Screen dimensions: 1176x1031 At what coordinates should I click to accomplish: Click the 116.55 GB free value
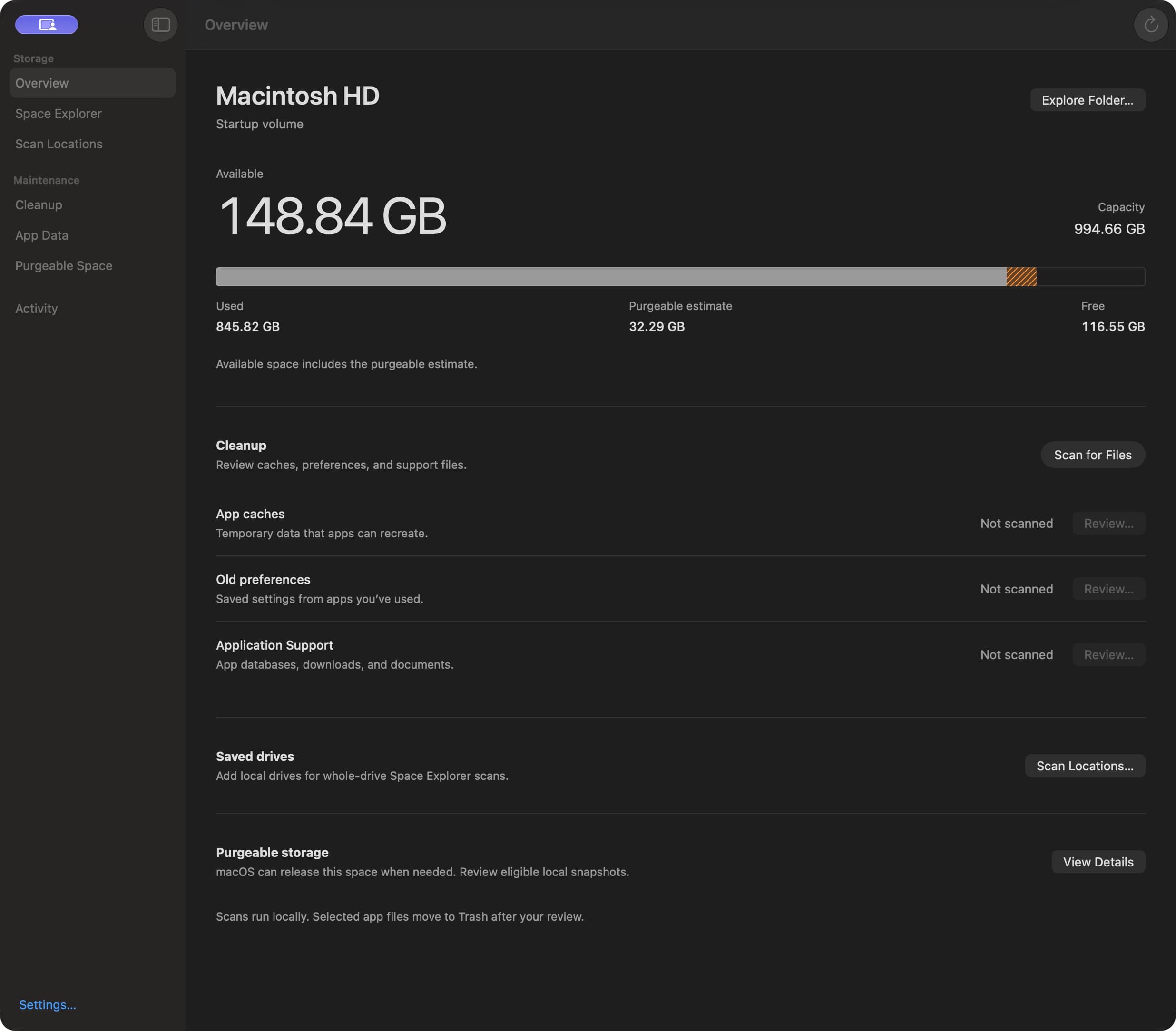(x=1113, y=327)
